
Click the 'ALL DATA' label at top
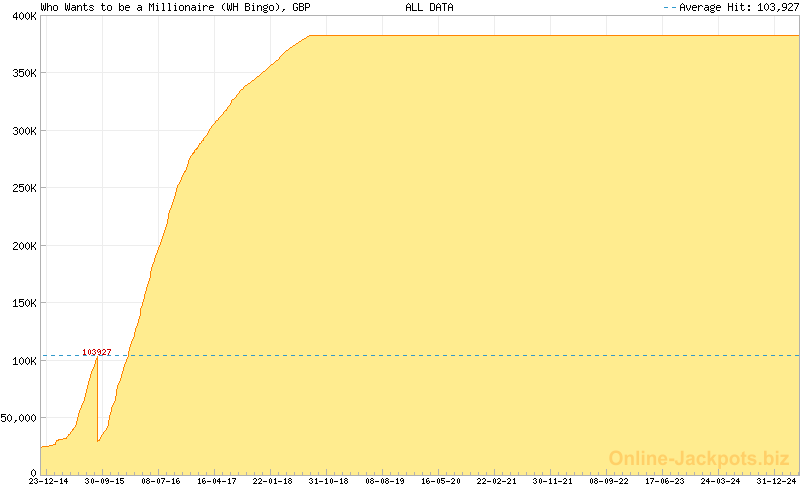(x=429, y=7)
